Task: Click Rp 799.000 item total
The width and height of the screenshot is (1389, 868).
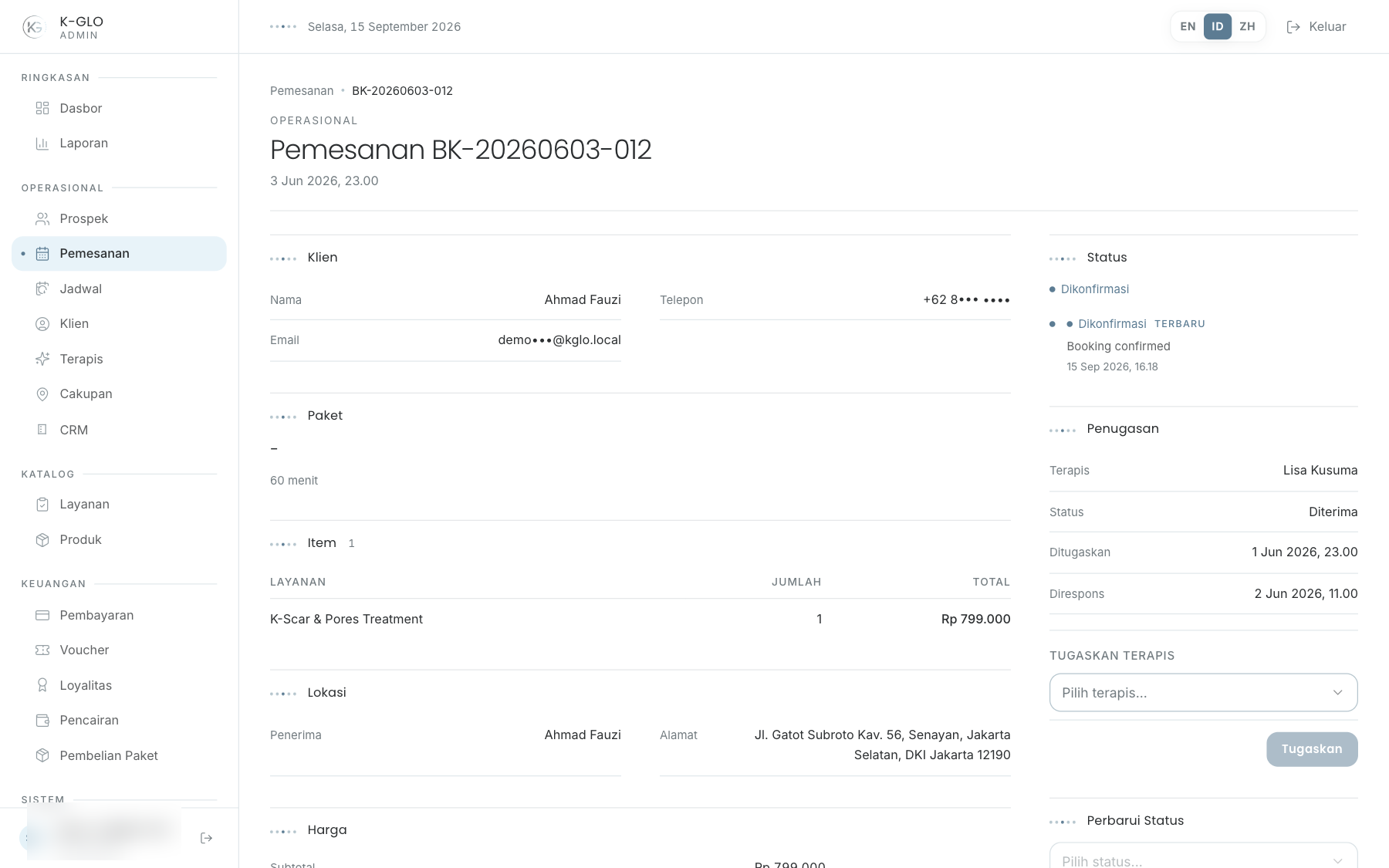Action: (975, 619)
